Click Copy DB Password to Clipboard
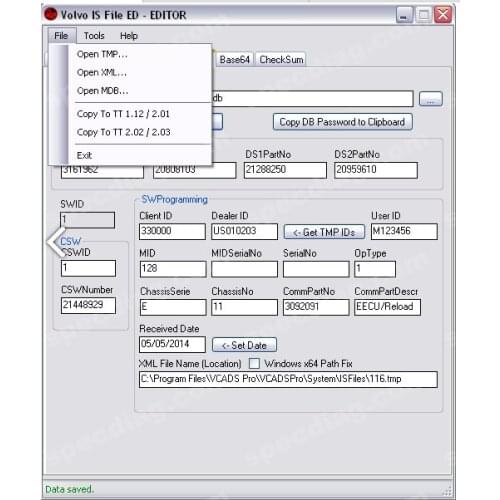The height and width of the screenshot is (500, 500). click(x=342, y=122)
